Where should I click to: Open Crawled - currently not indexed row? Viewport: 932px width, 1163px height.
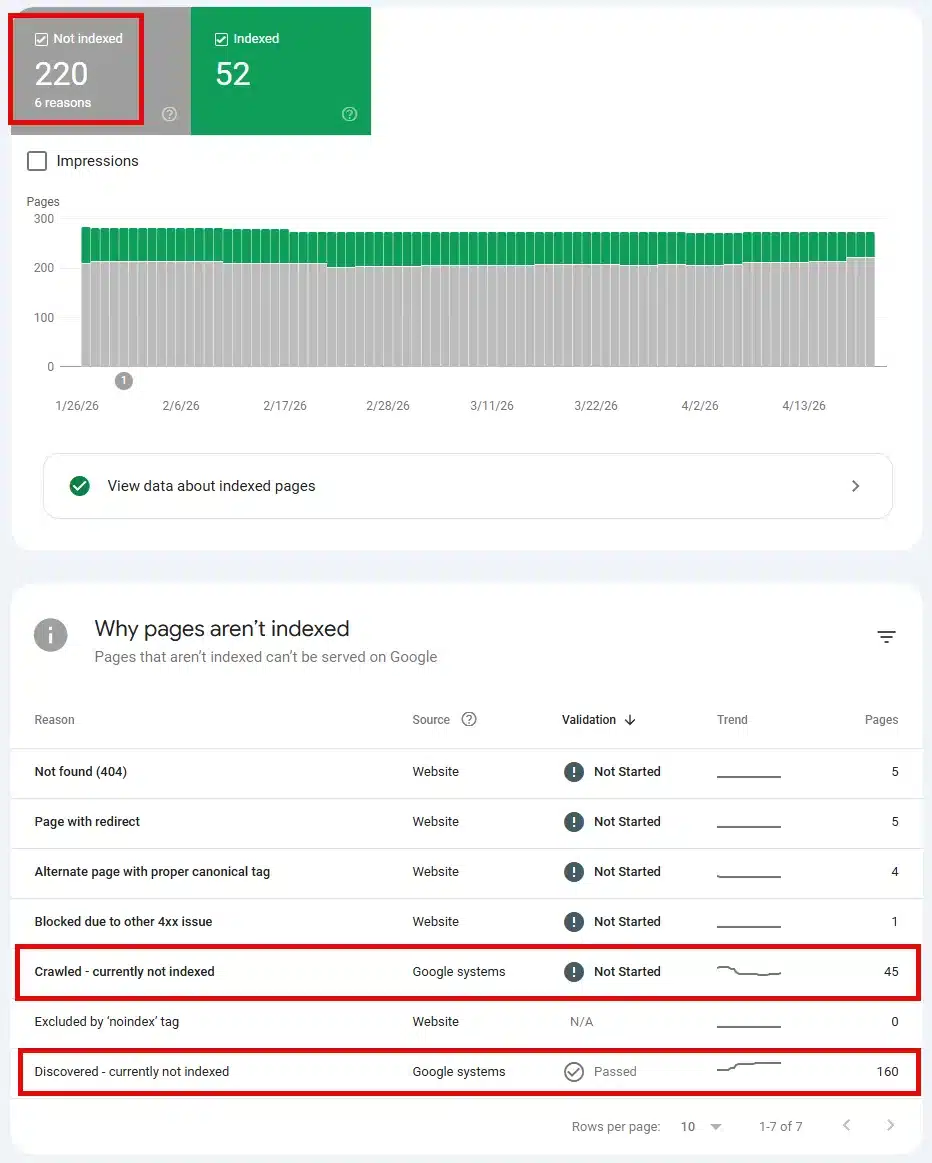tap(466, 972)
